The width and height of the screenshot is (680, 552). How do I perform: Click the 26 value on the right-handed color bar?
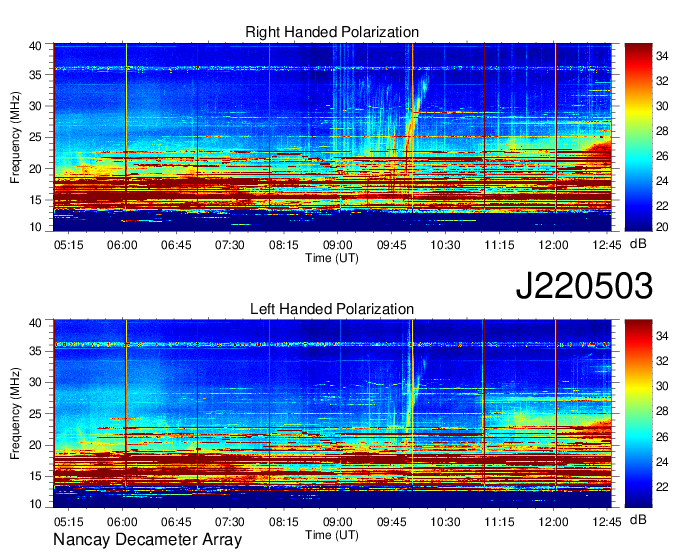pos(662,156)
